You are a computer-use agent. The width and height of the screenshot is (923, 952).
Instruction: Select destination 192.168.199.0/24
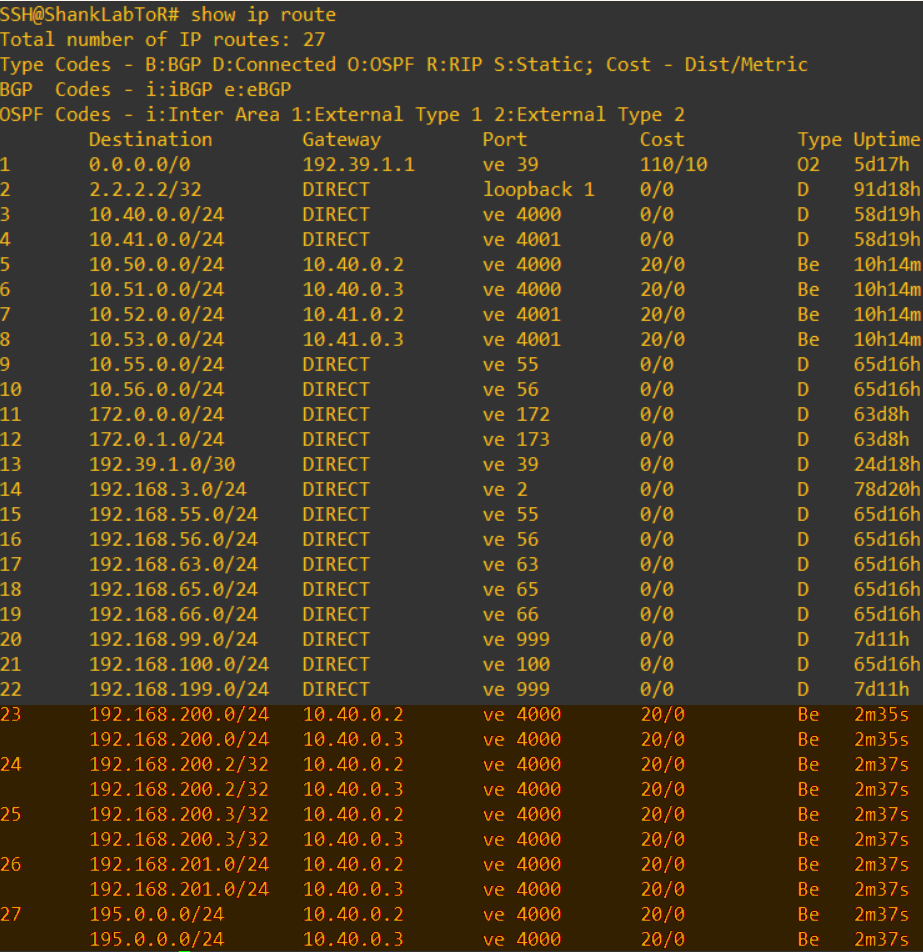[x=179, y=689]
